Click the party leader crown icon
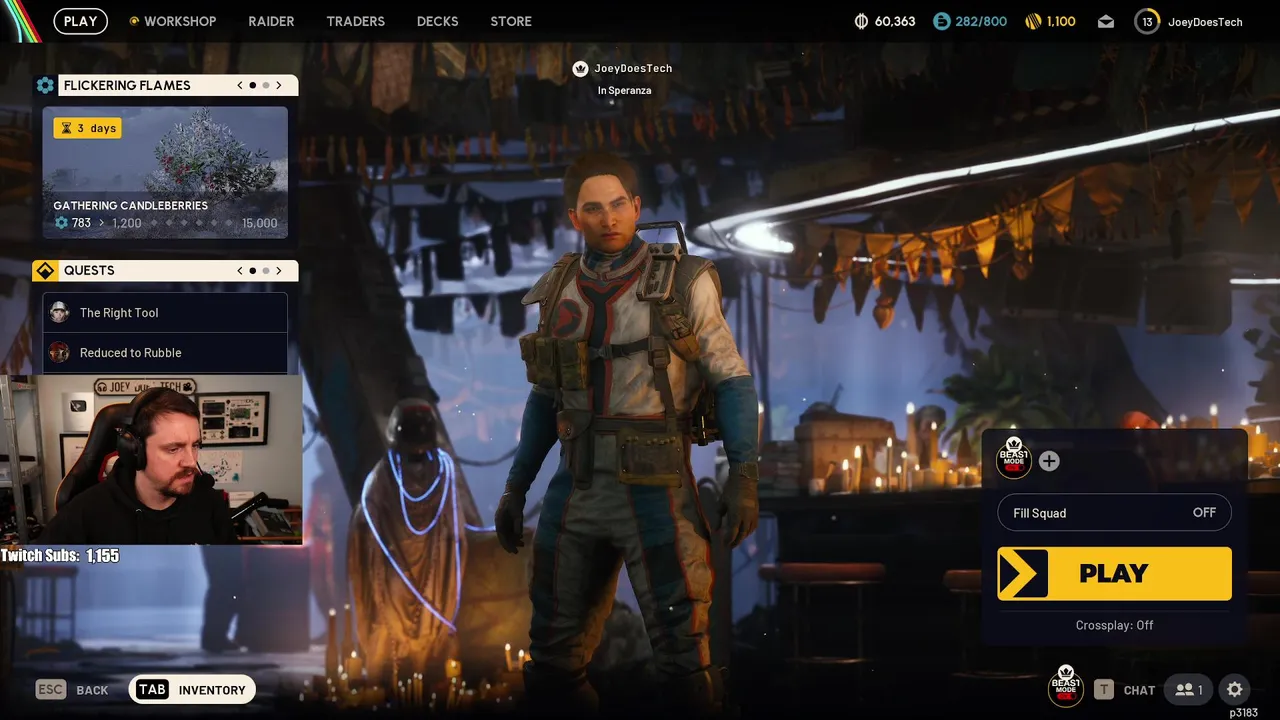This screenshot has height=720, width=1280. [x=580, y=68]
